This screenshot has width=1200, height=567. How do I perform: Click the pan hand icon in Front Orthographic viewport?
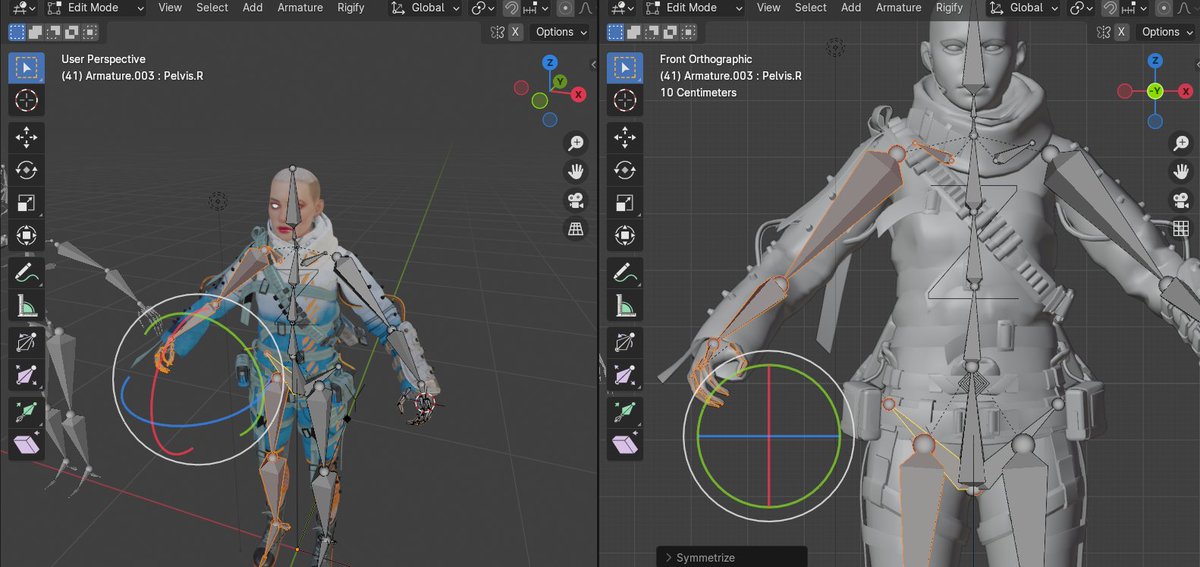[1180, 171]
